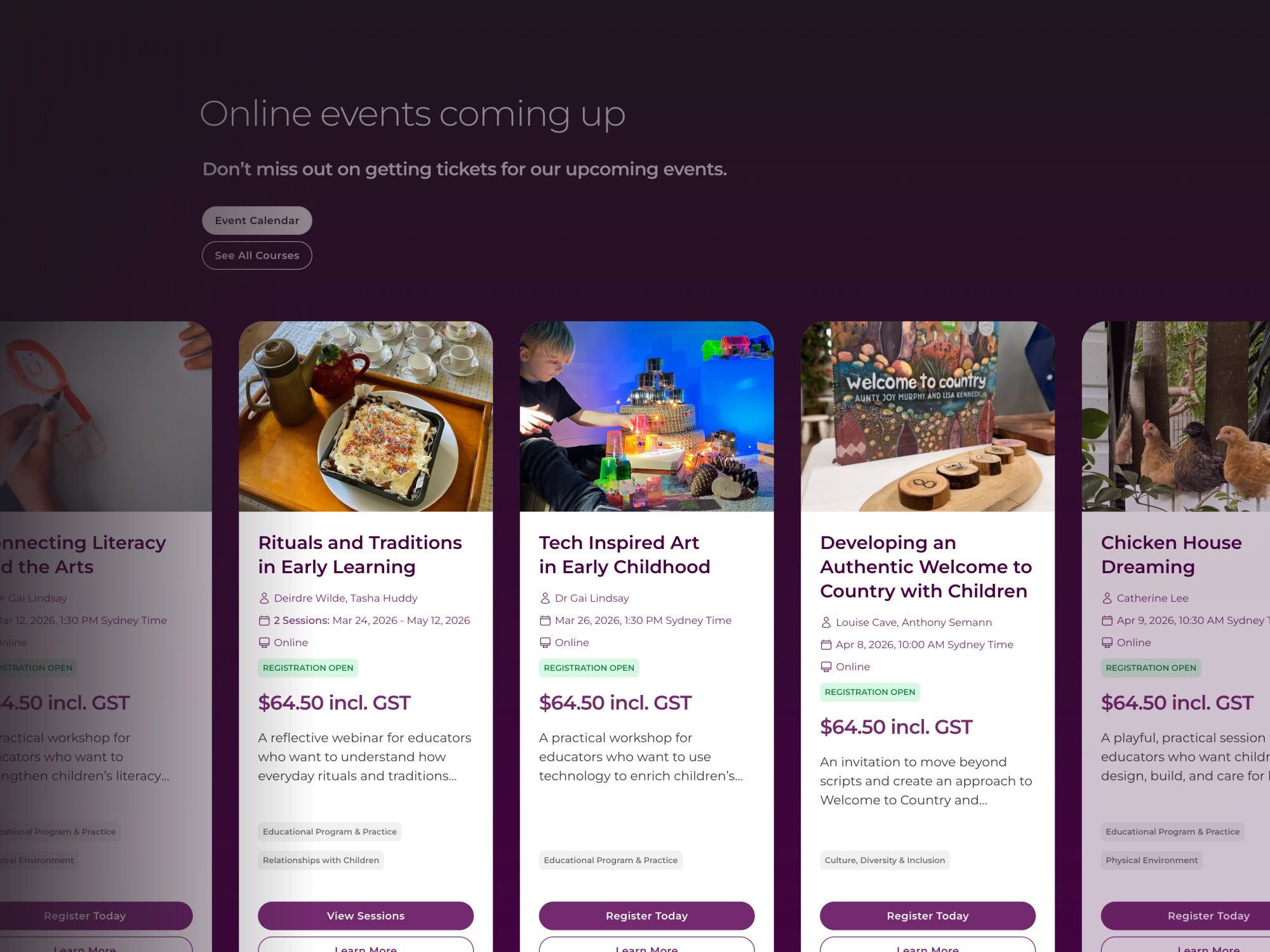Click the calendar icon beside Mar 26, 2026
This screenshot has width=1270, height=952.
coord(545,620)
